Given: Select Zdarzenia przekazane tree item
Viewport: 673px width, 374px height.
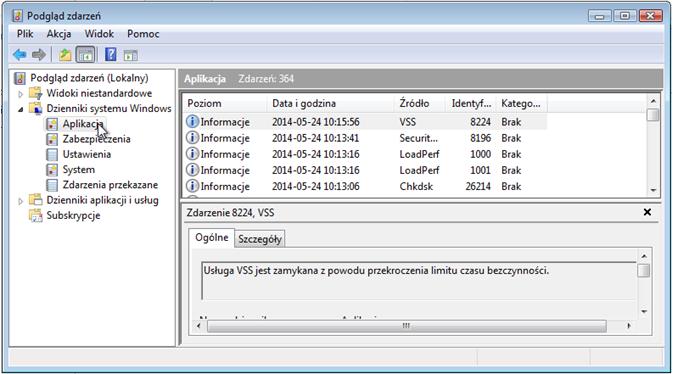Looking at the screenshot, I should tap(110, 185).
